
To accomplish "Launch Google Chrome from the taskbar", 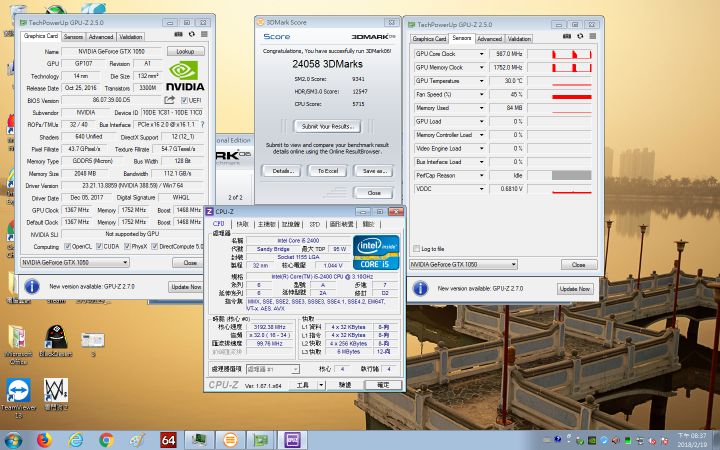I will (x=106, y=440).
